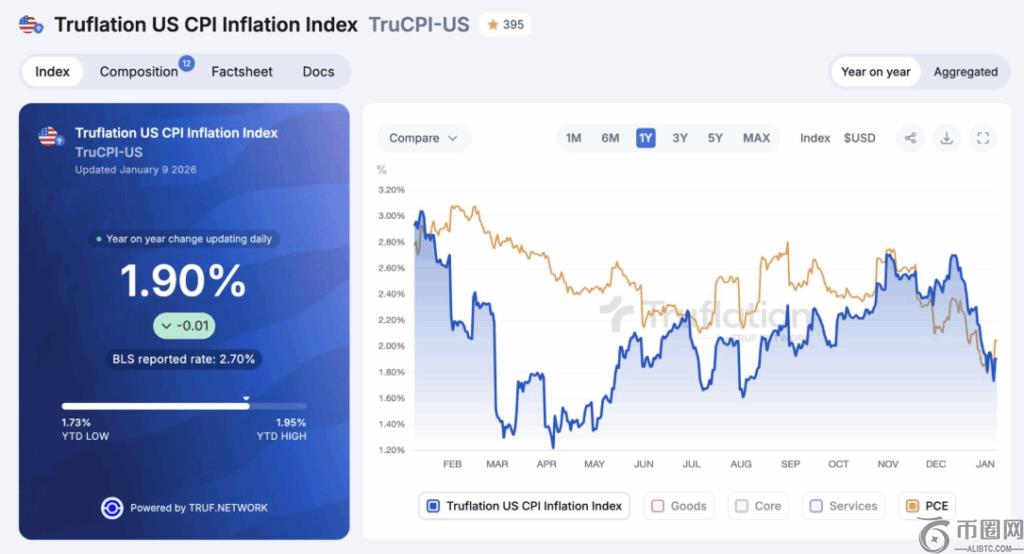Click the green -0.01 change badge
This screenshot has height=554, width=1024.
click(x=184, y=326)
